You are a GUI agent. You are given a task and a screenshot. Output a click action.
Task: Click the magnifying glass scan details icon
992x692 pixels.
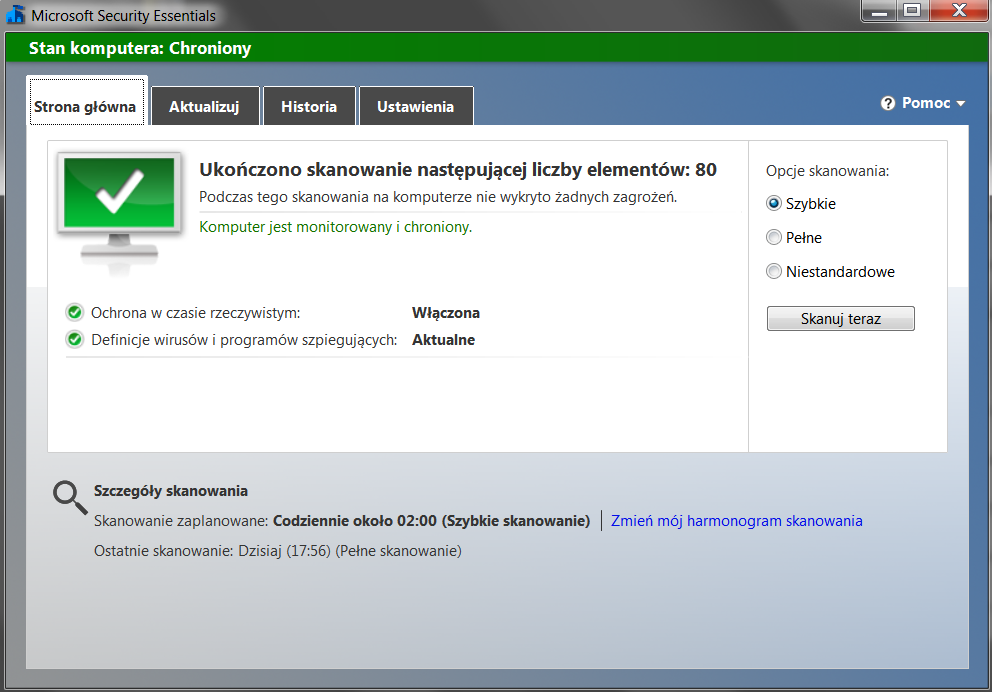pyautogui.click(x=70, y=498)
